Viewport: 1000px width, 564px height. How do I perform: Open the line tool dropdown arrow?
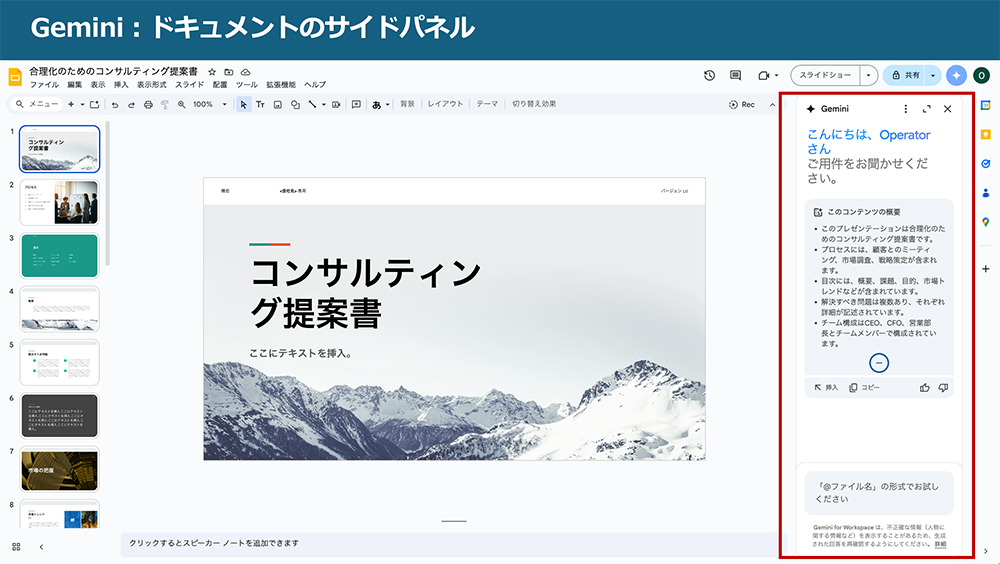click(323, 104)
